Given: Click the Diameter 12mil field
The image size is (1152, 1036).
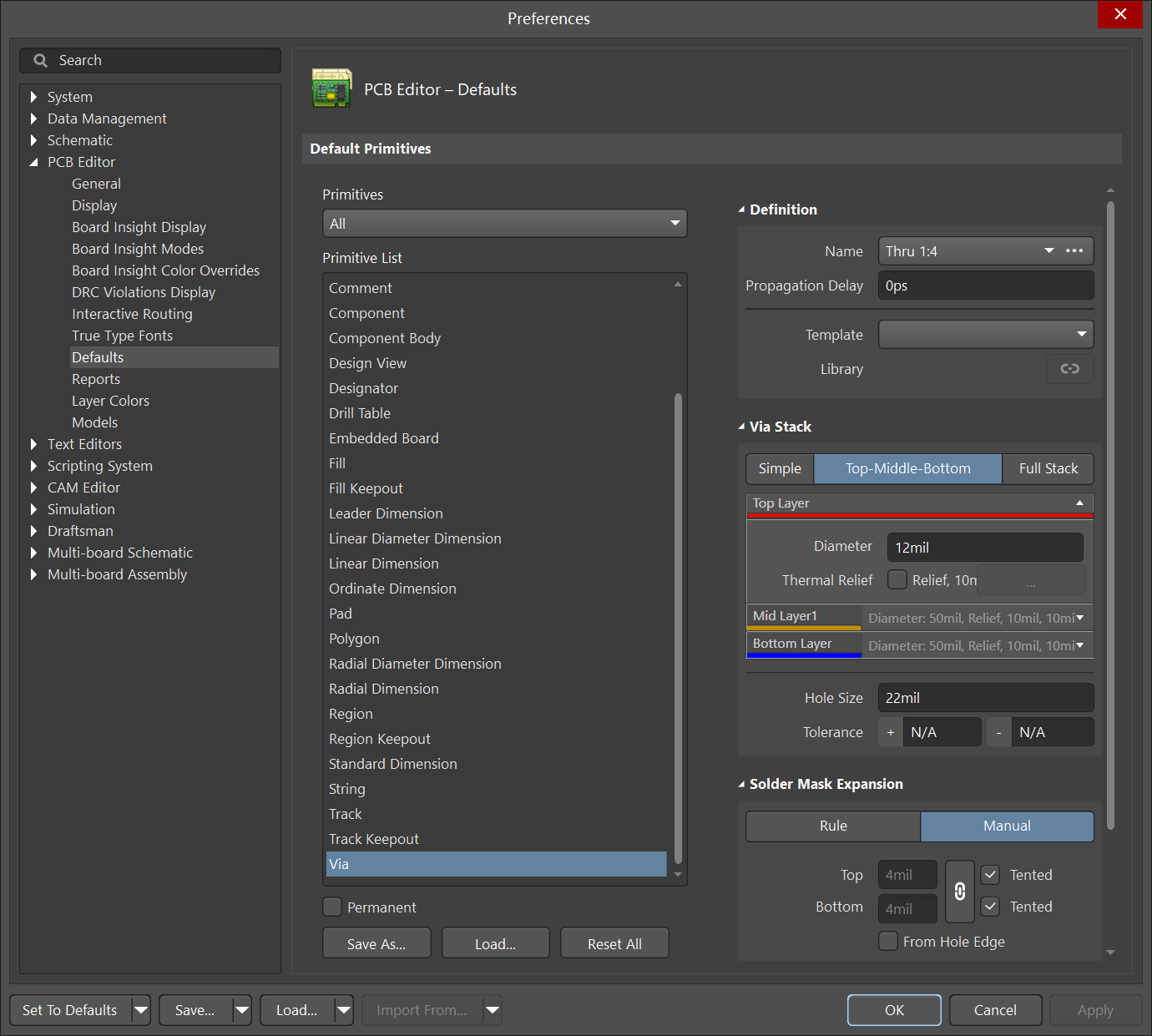Looking at the screenshot, I should 985,548.
